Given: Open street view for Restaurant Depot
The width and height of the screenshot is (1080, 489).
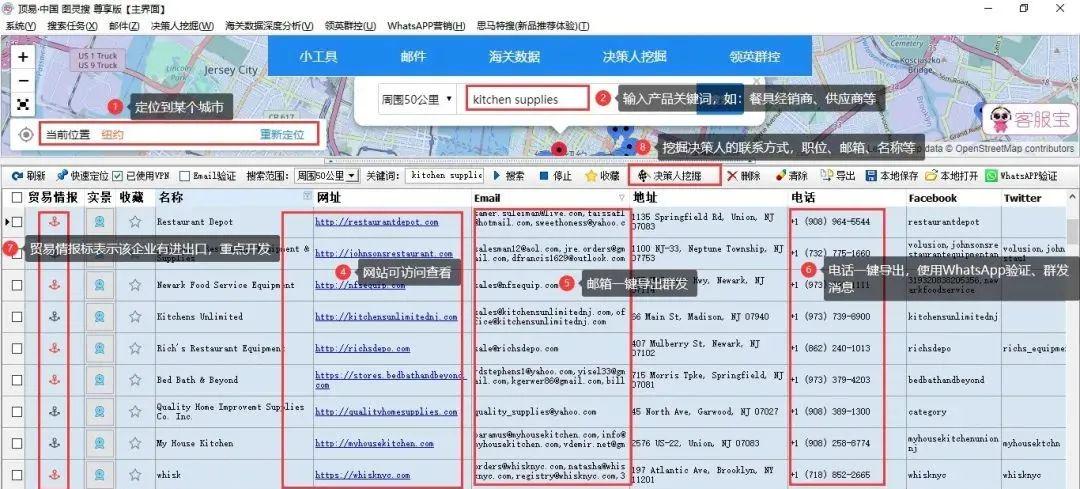Looking at the screenshot, I should (100, 222).
